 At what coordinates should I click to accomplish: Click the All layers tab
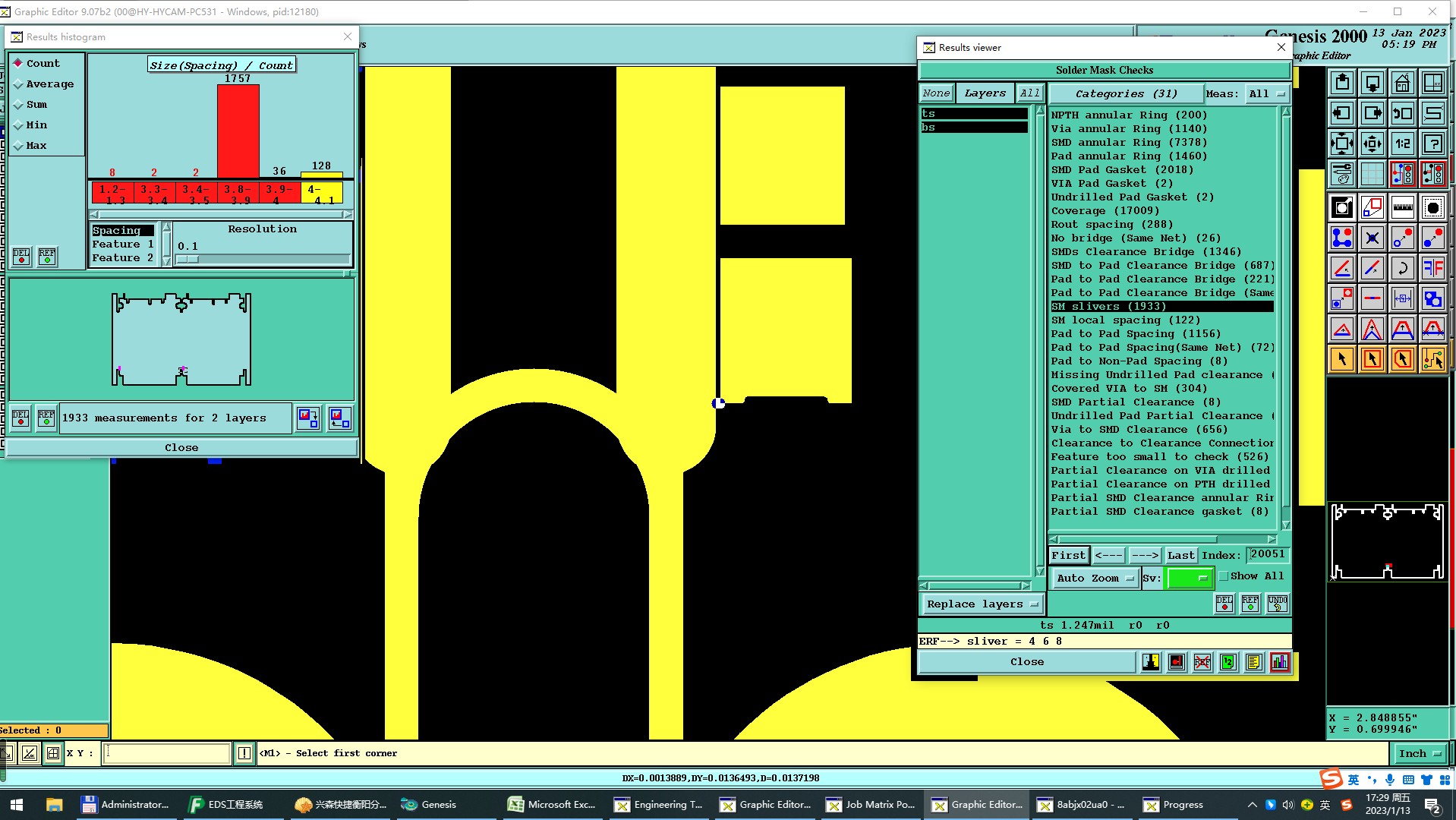tap(1029, 93)
